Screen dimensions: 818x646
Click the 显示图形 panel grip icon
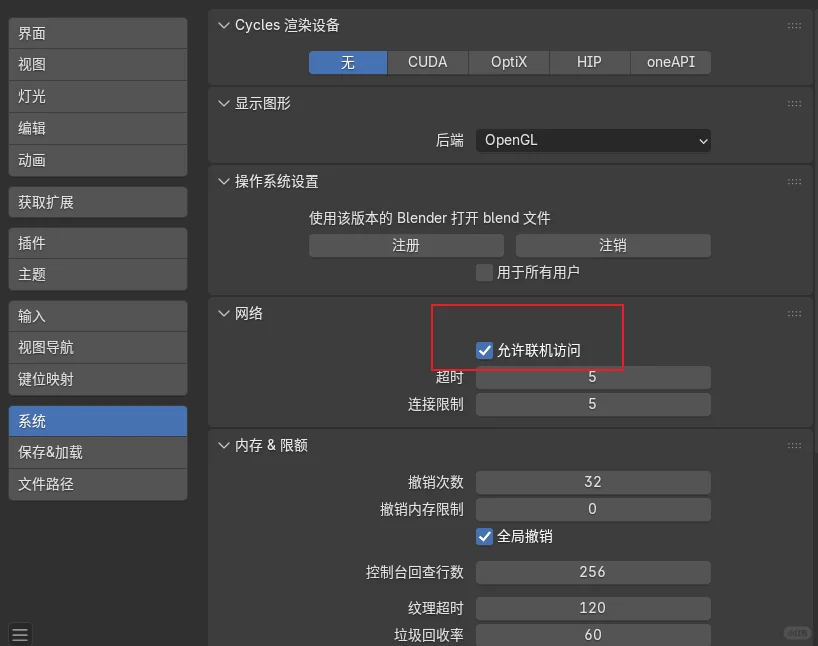click(x=794, y=103)
